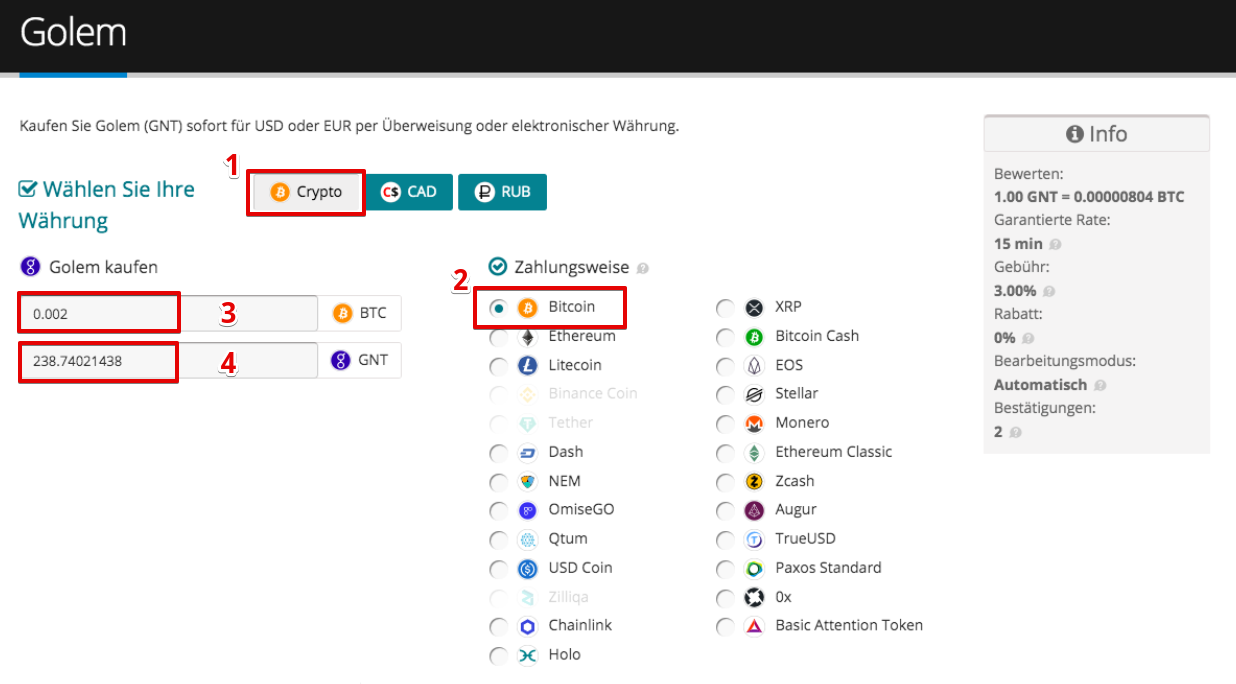Select the Augur radio button

click(725, 511)
